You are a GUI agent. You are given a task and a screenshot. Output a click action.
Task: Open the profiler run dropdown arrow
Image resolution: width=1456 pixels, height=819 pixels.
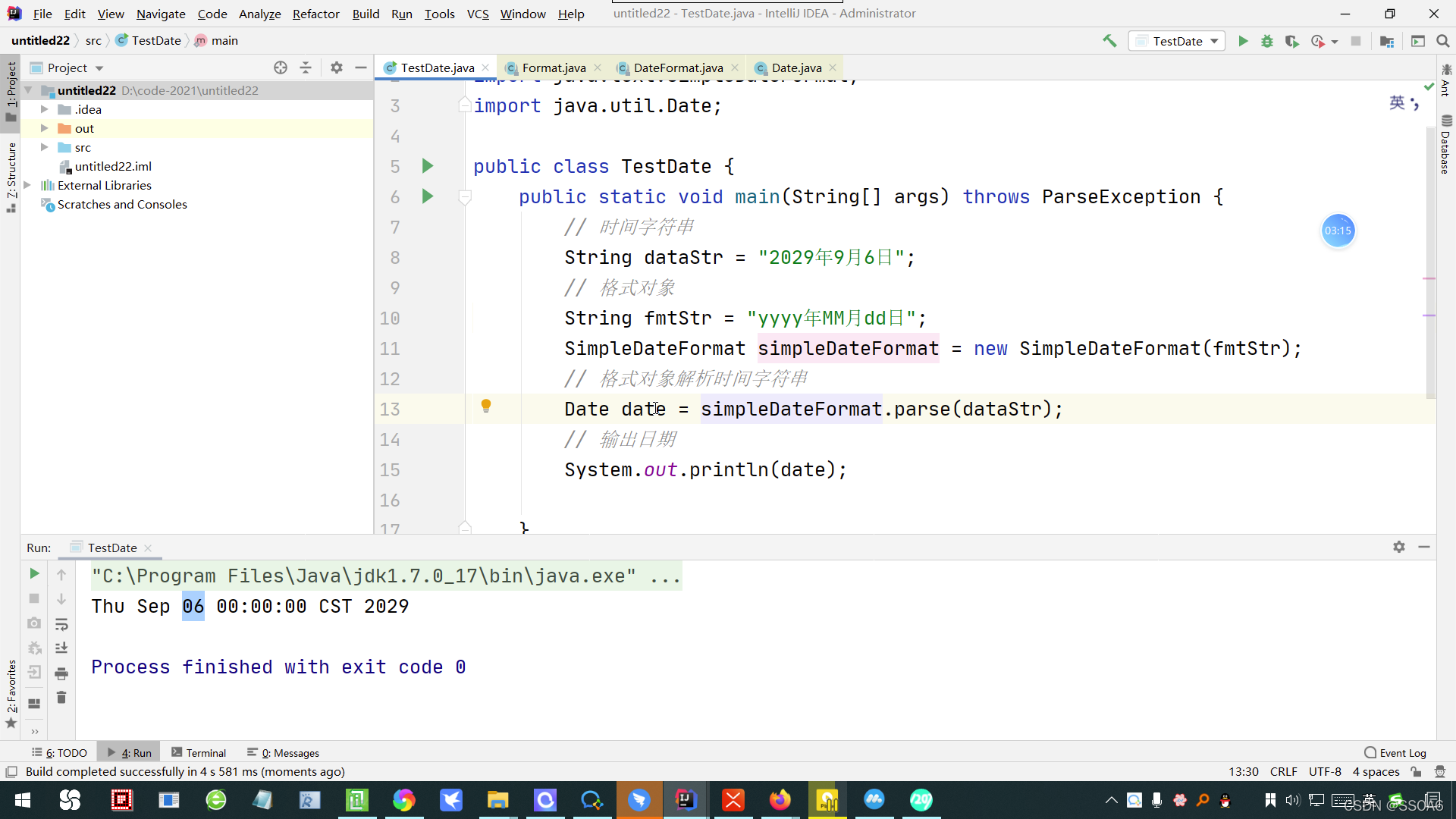[1335, 42]
